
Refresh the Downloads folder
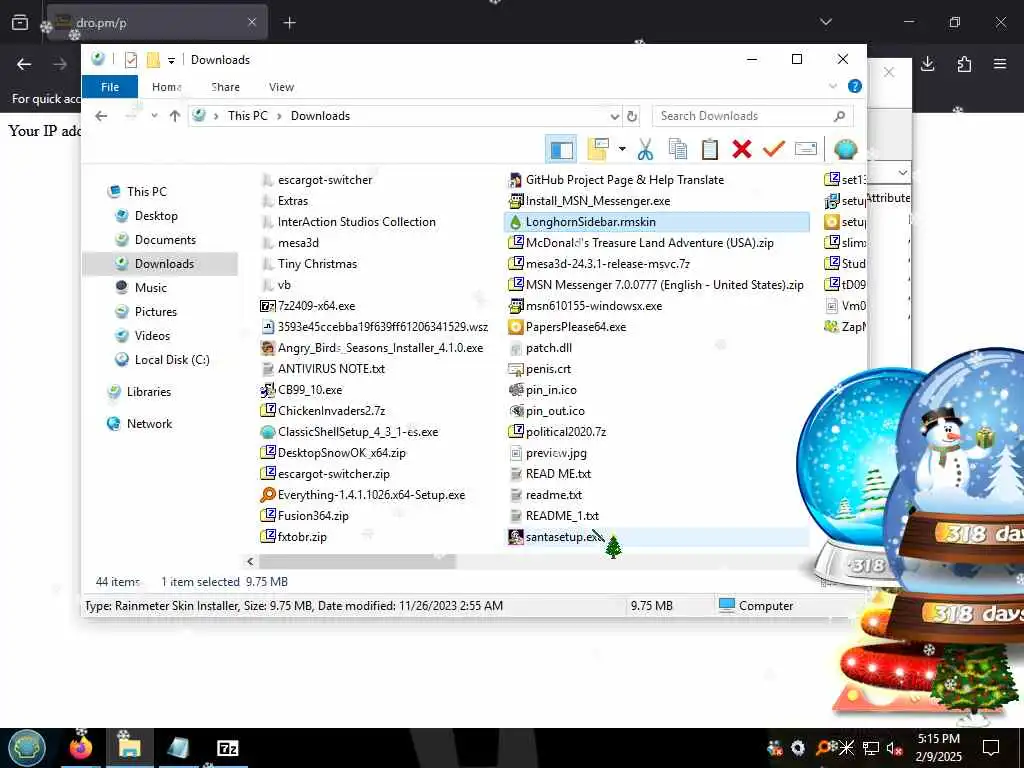coord(632,116)
